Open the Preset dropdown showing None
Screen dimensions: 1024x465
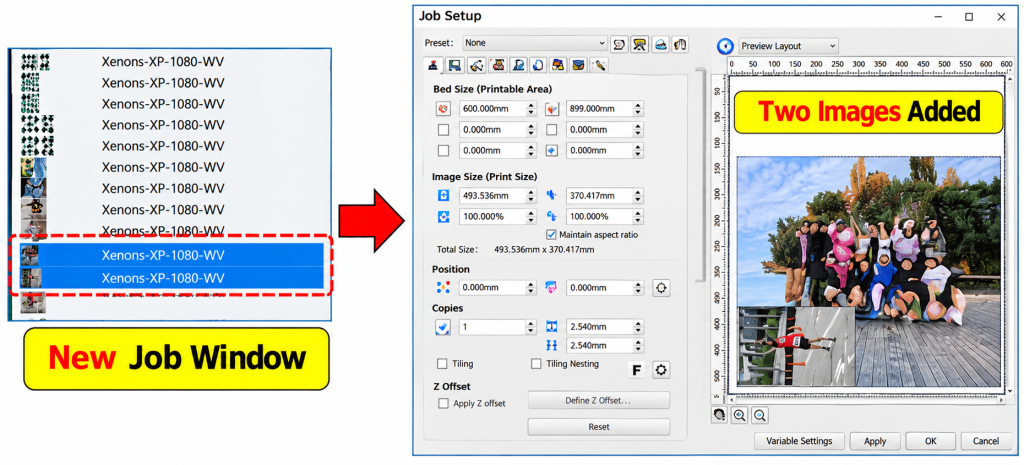pyautogui.click(x=536, y=43)
